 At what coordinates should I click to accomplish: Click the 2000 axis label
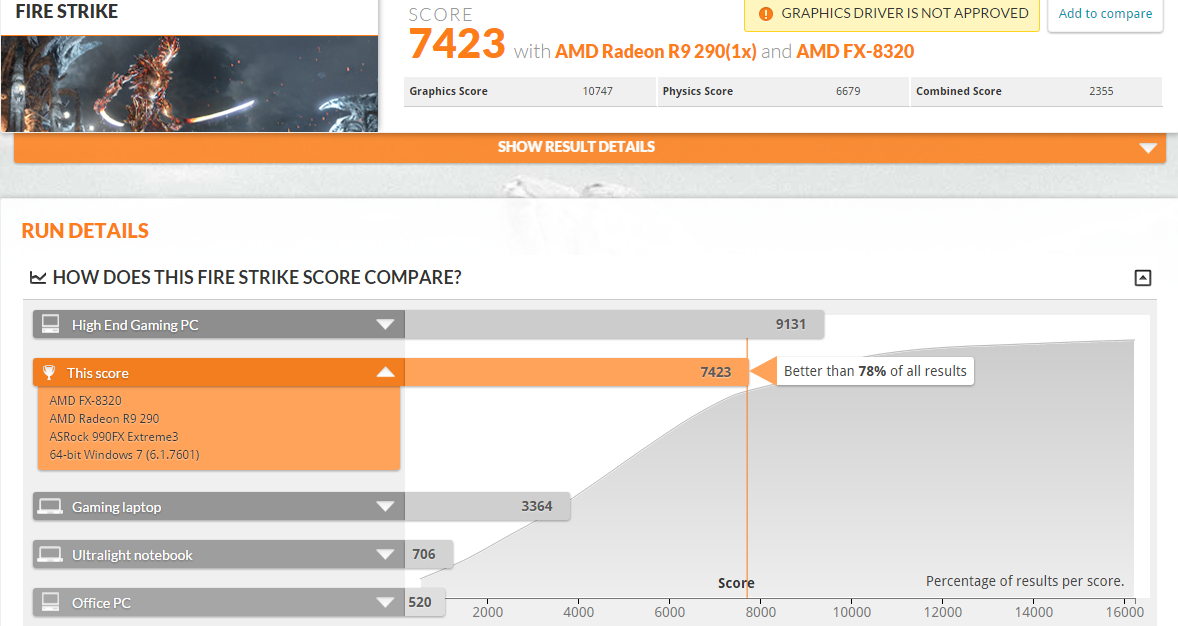pos(488,612)
